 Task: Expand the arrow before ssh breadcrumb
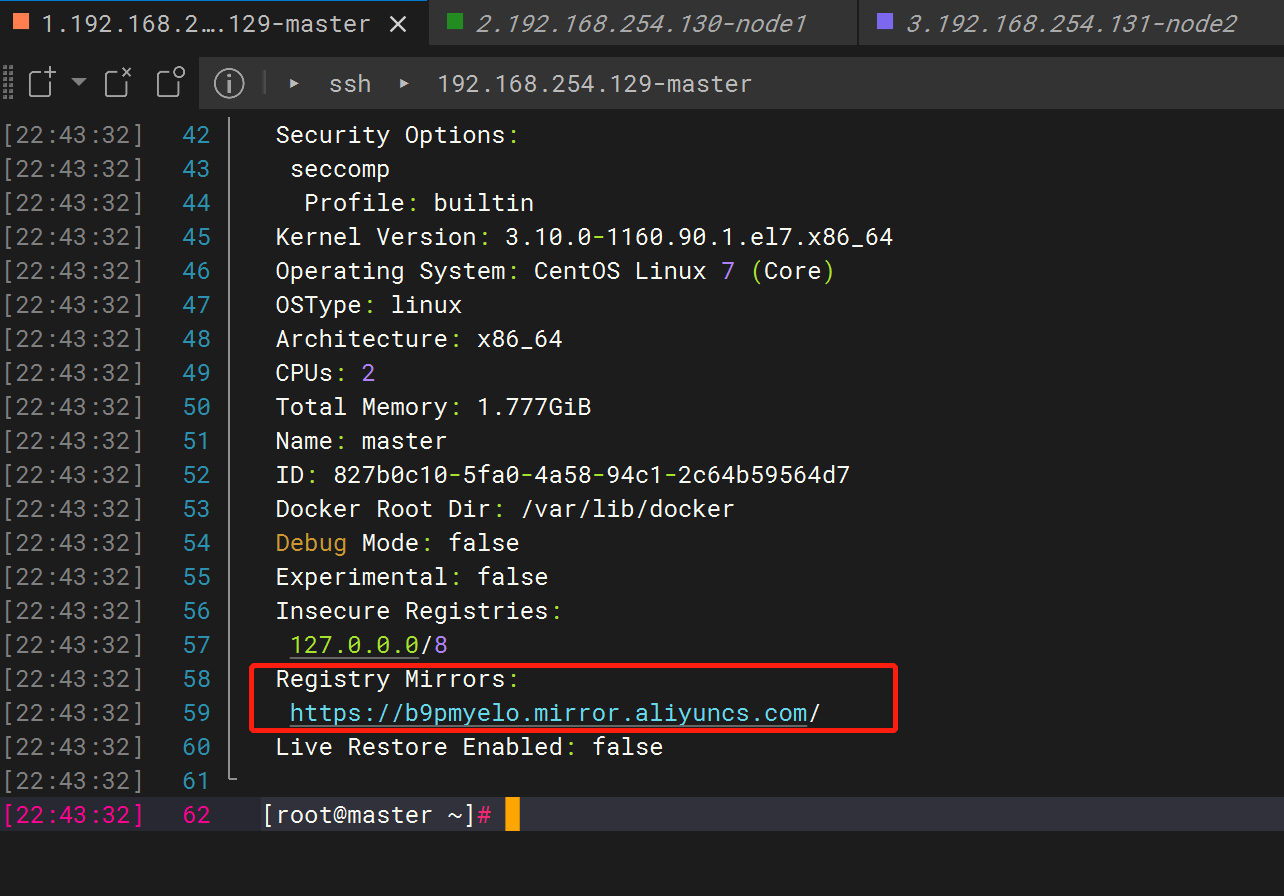coord(294,83)
